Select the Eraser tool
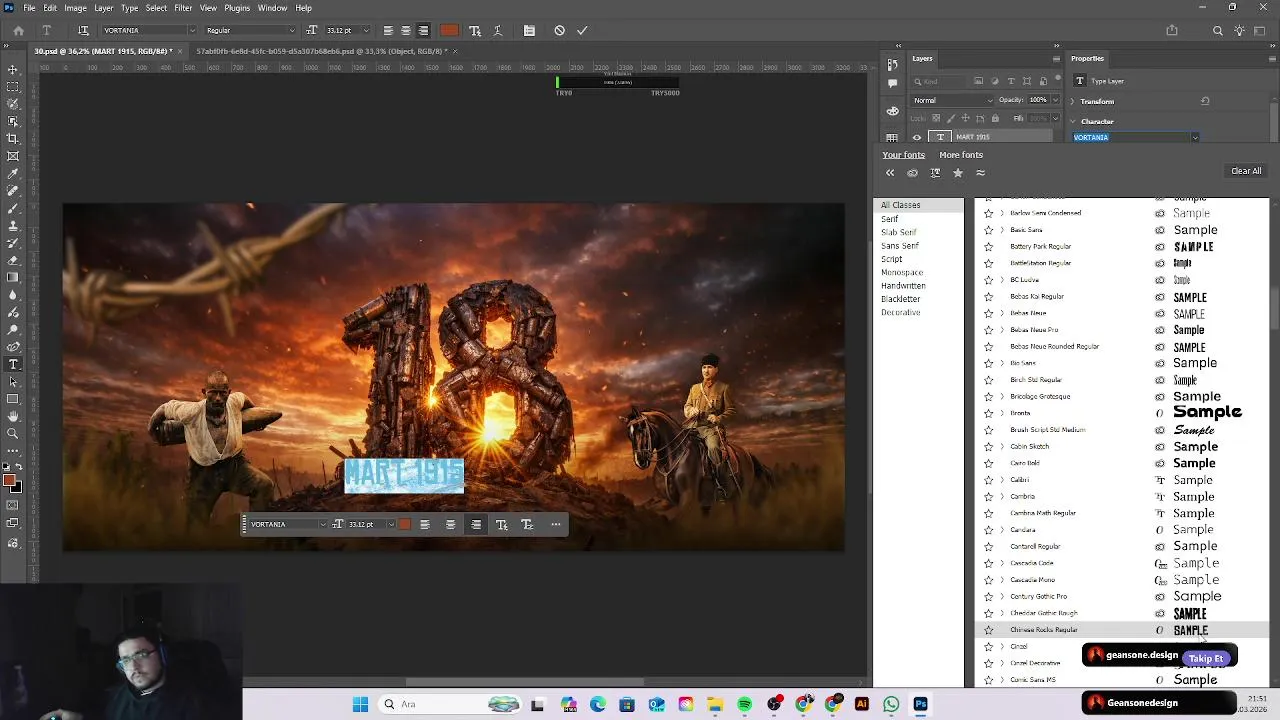The width and height of the screenshot is (1280, 720). tap(13, 260)
